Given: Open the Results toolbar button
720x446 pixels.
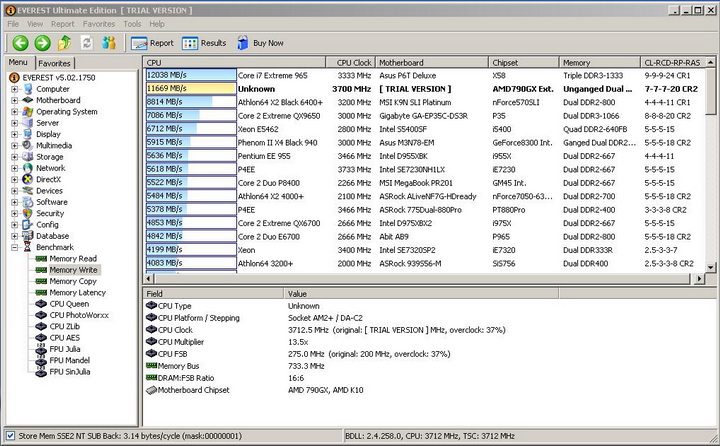Looking at the screenshot, I should coord(204,43).
